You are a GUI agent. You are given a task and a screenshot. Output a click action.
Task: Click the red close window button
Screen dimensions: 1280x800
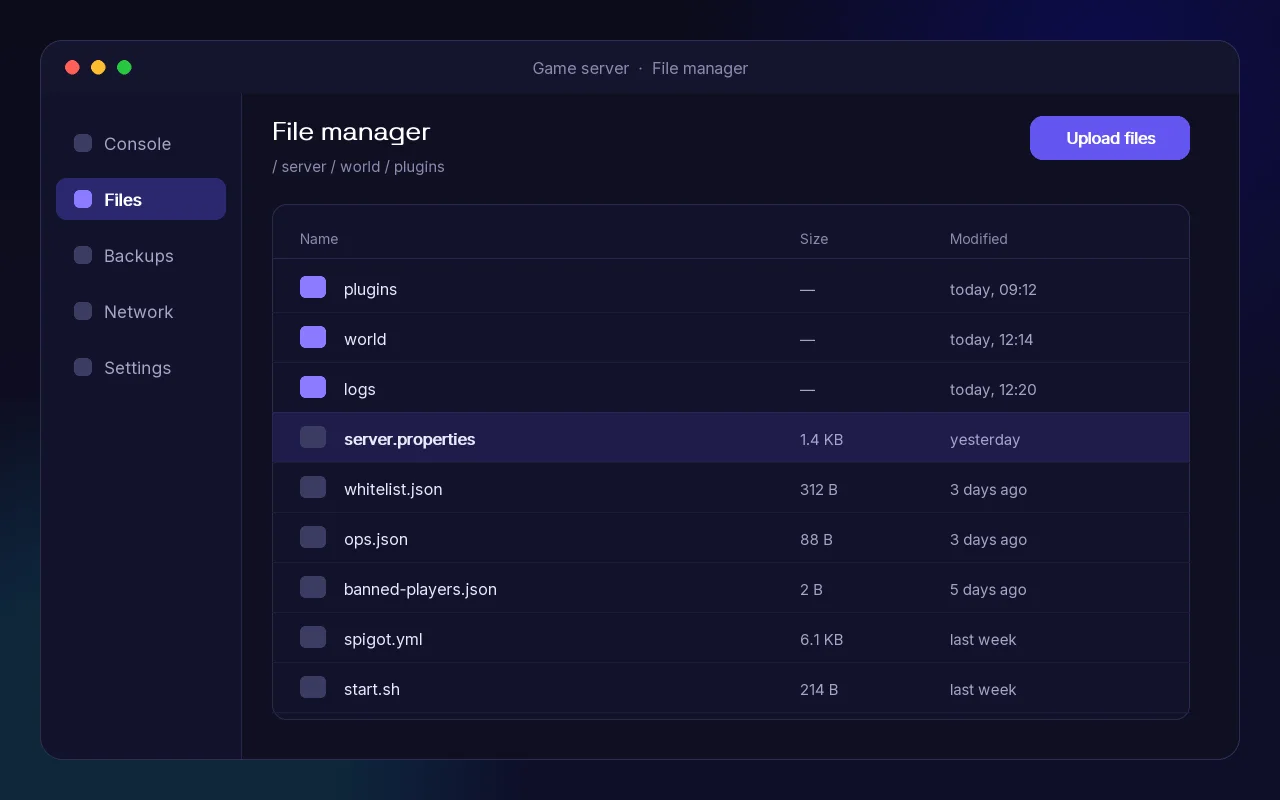72,67
